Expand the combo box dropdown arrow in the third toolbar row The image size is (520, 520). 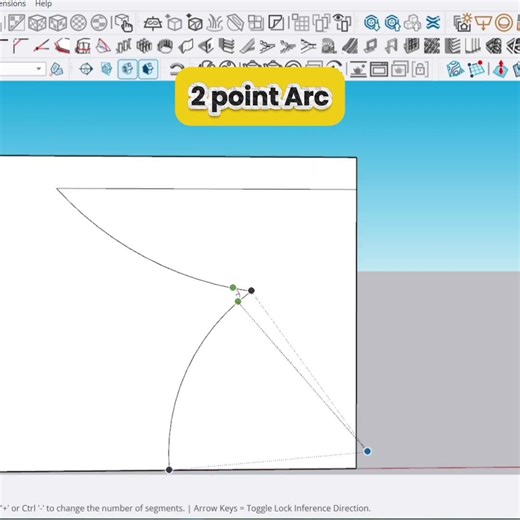pyautogui.click(x=39, y=69)
